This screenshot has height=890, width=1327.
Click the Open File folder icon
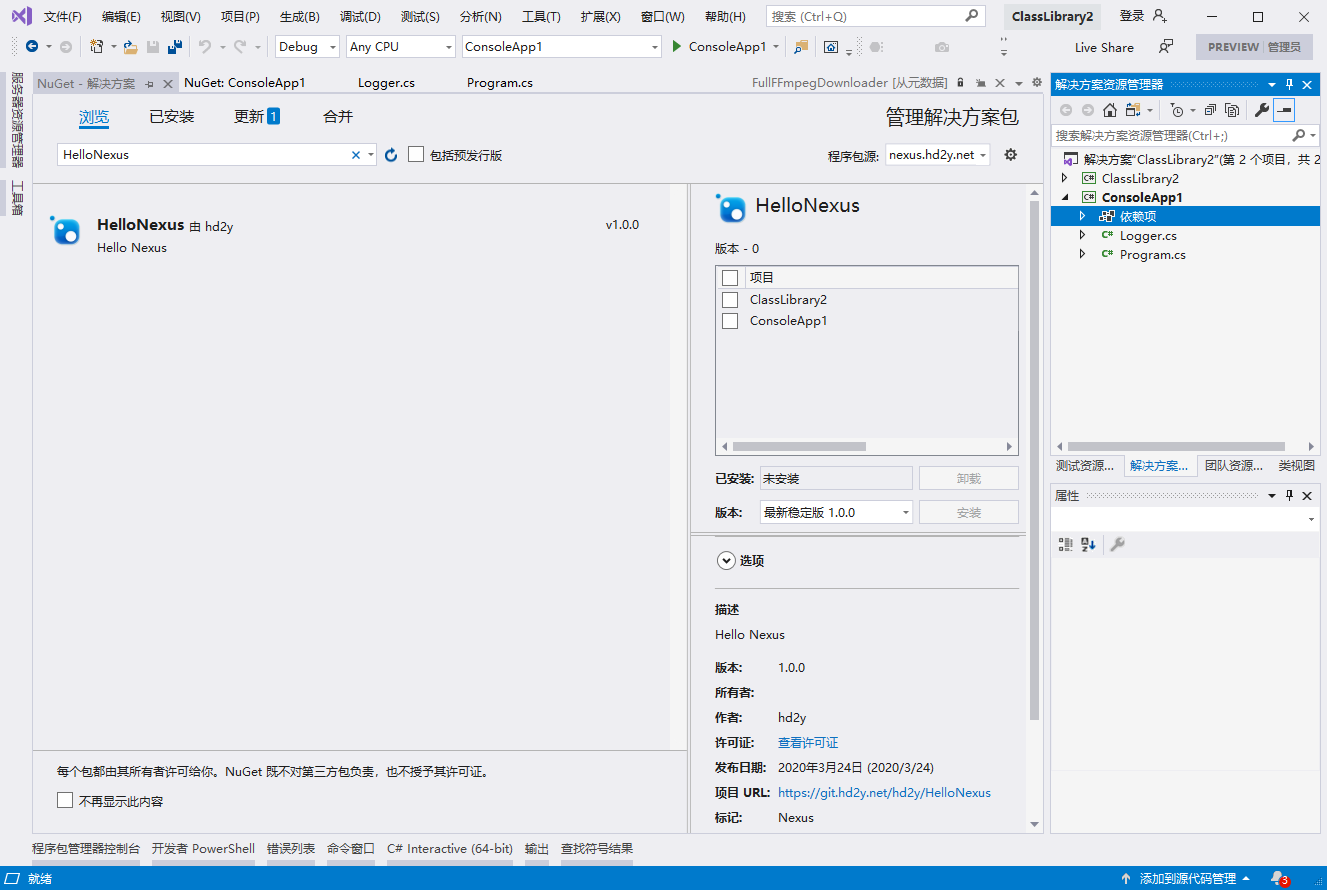(x=131, y=47)
